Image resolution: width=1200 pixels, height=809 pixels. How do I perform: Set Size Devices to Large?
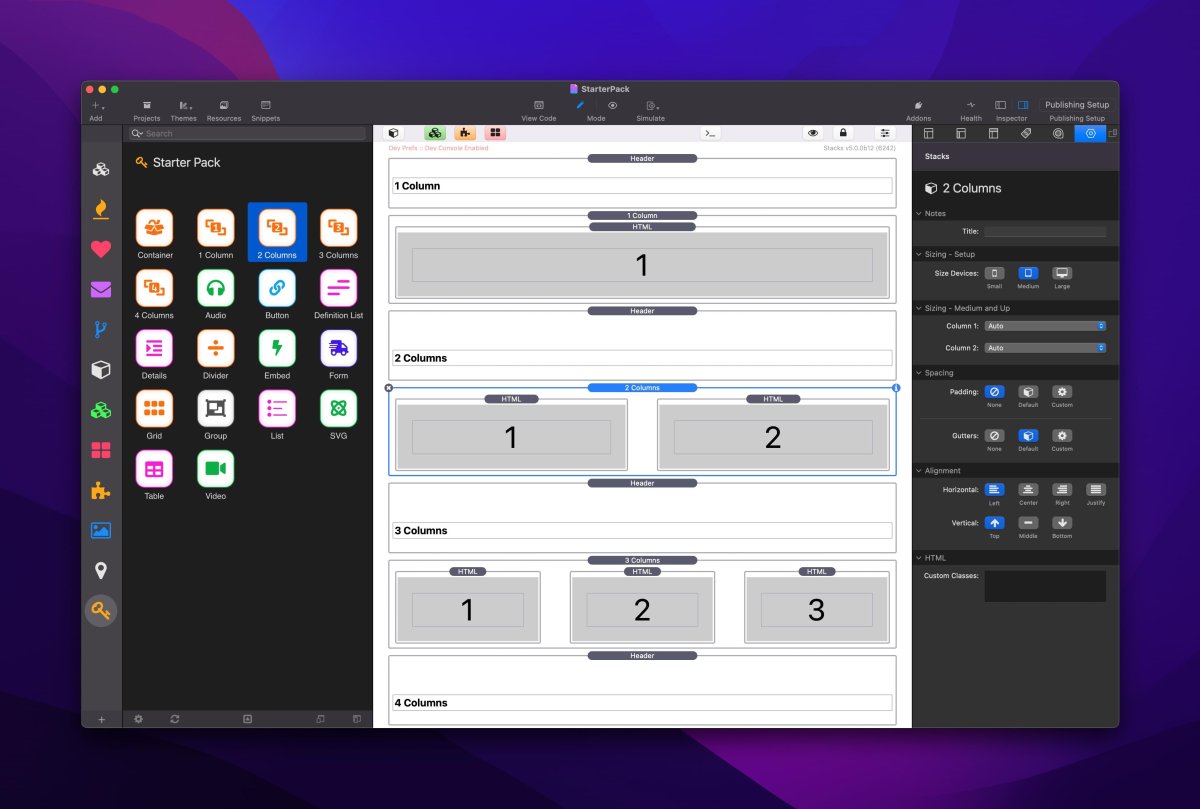click(x=1062, y=273)
